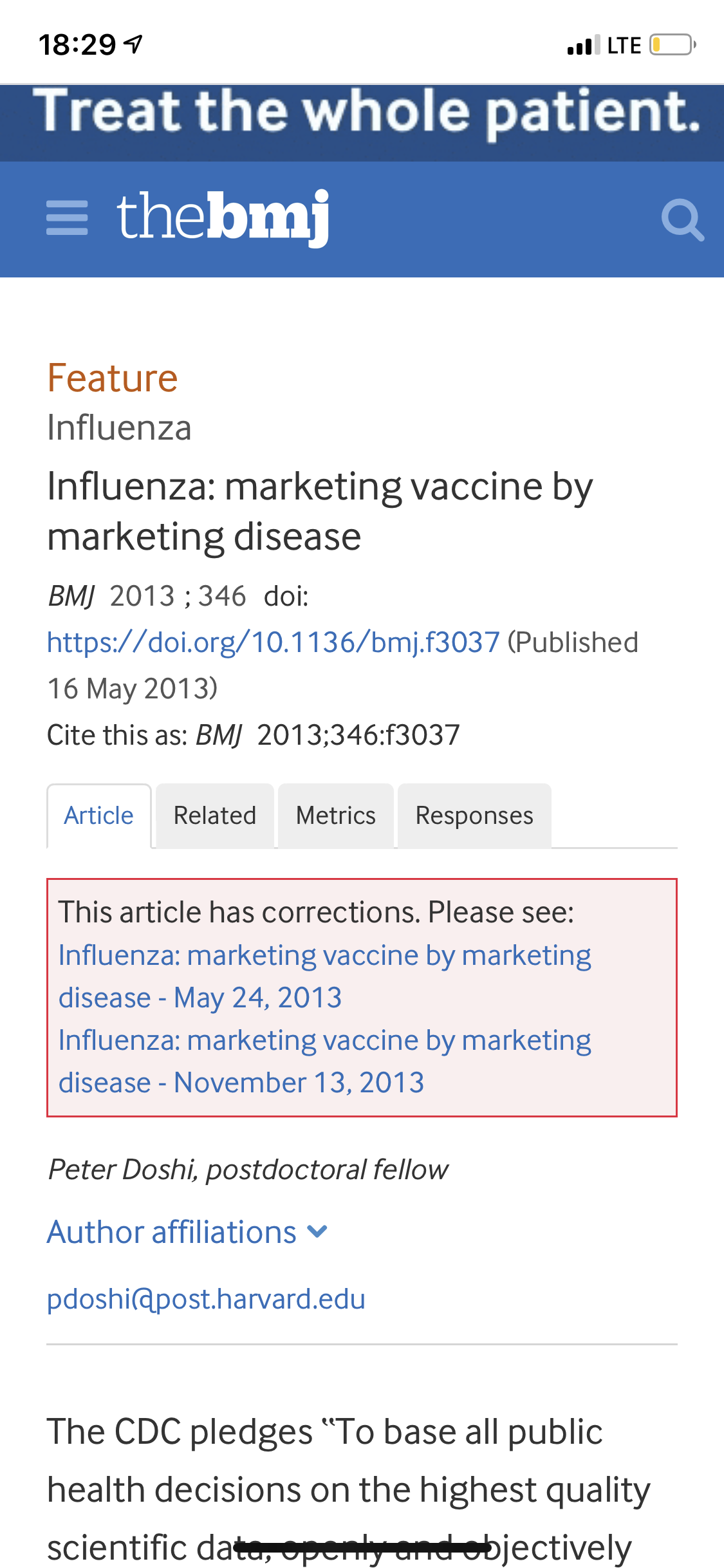The height and width of the screenshot is (1568, 724).
Task: Tap the BMJ logo
Action: (223, 218)
